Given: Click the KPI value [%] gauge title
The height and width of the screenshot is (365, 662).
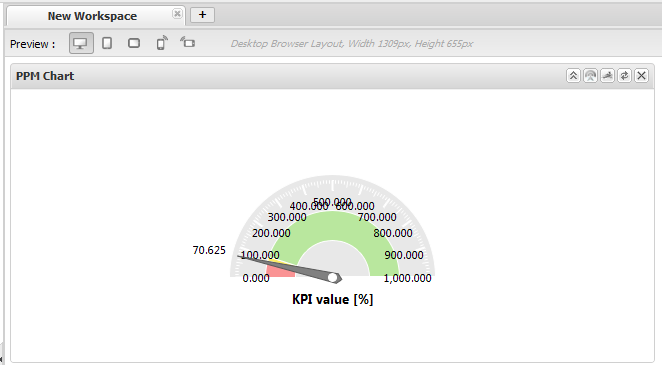Looking at the screenshot, I should click(x=333, y=300).
